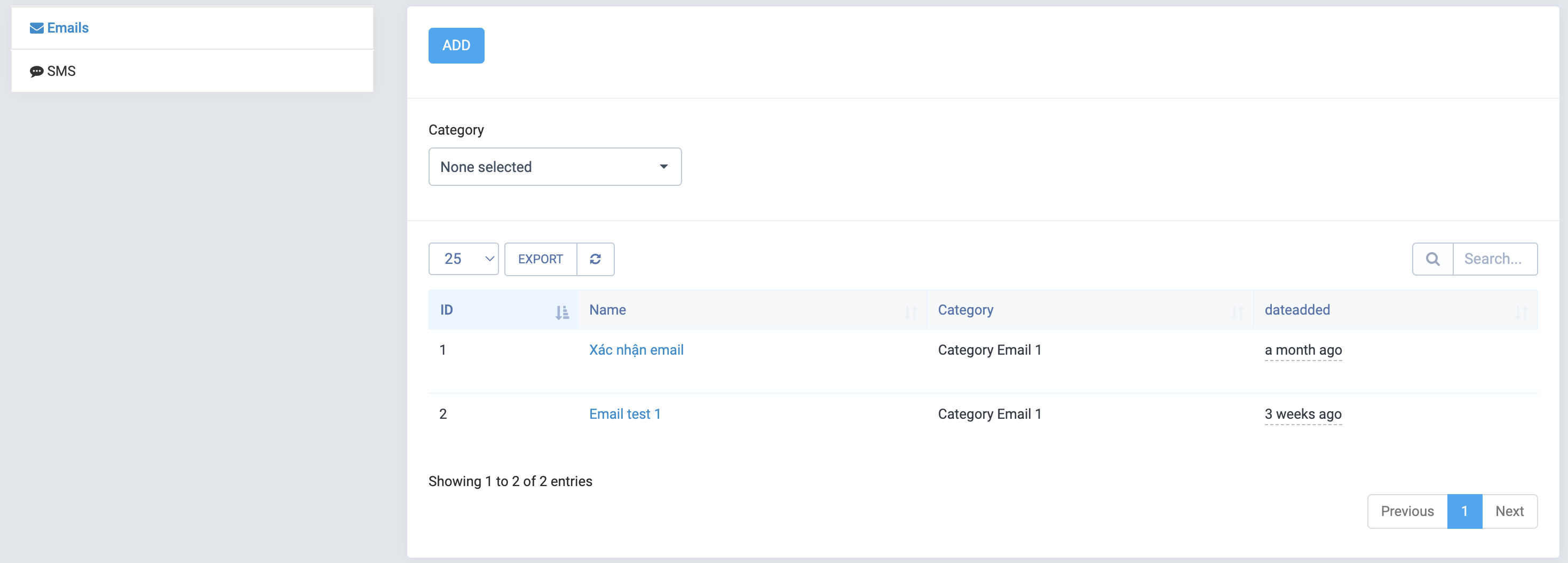
Task: Click the EXPORT button
Action: pyautogui.click(x=540, y=259)
